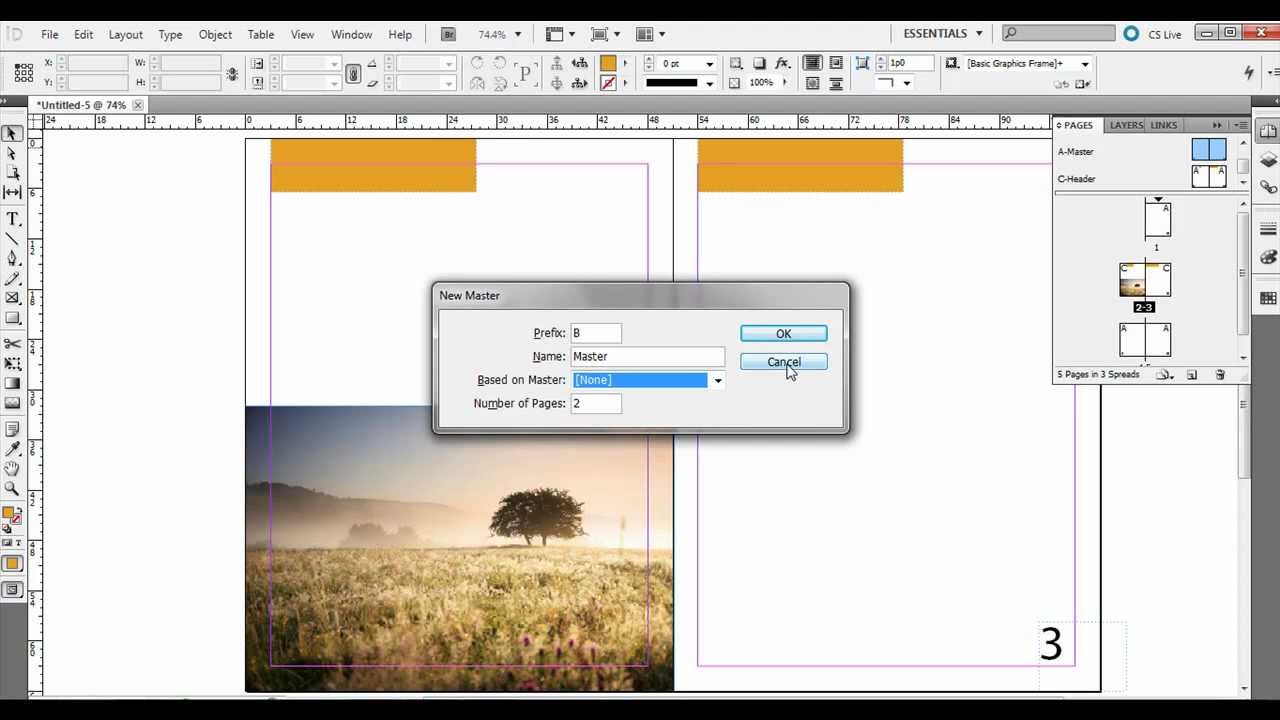Select the Pen tool
The image size is (1280, 720).
point(13,259)
